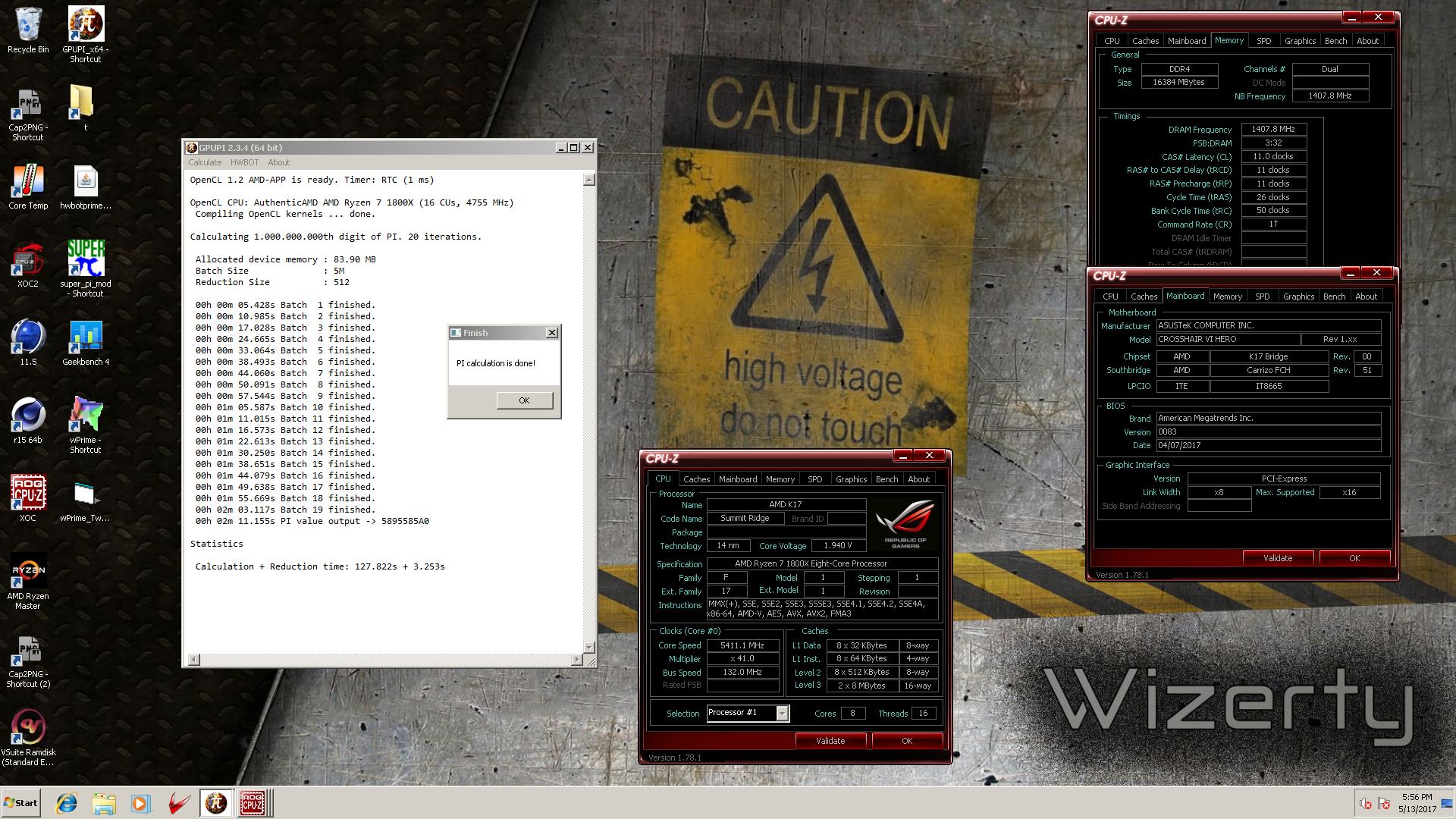The width and height of the screenshot is (1456, 819).
Task: Open the Calculate menu in GPUPI
Action: (205, 162)
